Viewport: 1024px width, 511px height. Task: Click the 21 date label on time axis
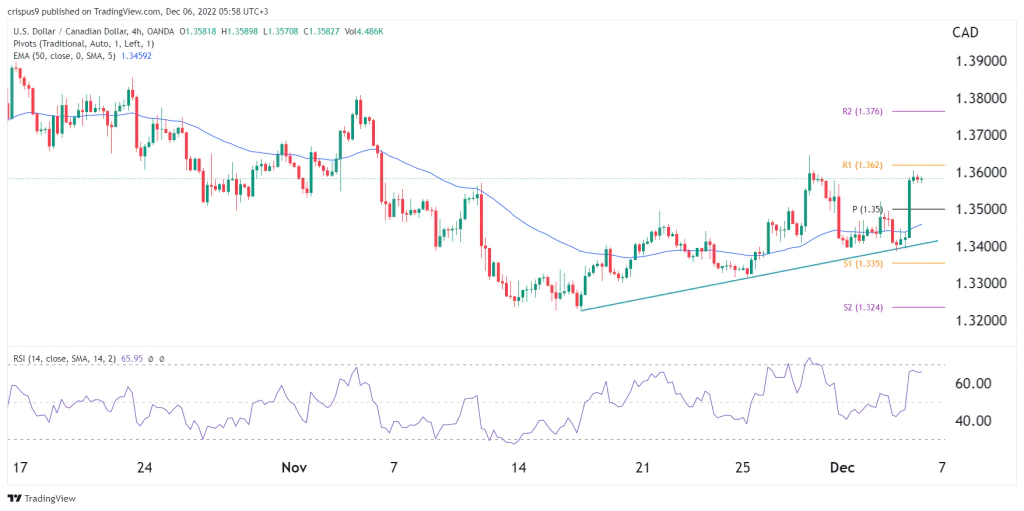[643, 468]
